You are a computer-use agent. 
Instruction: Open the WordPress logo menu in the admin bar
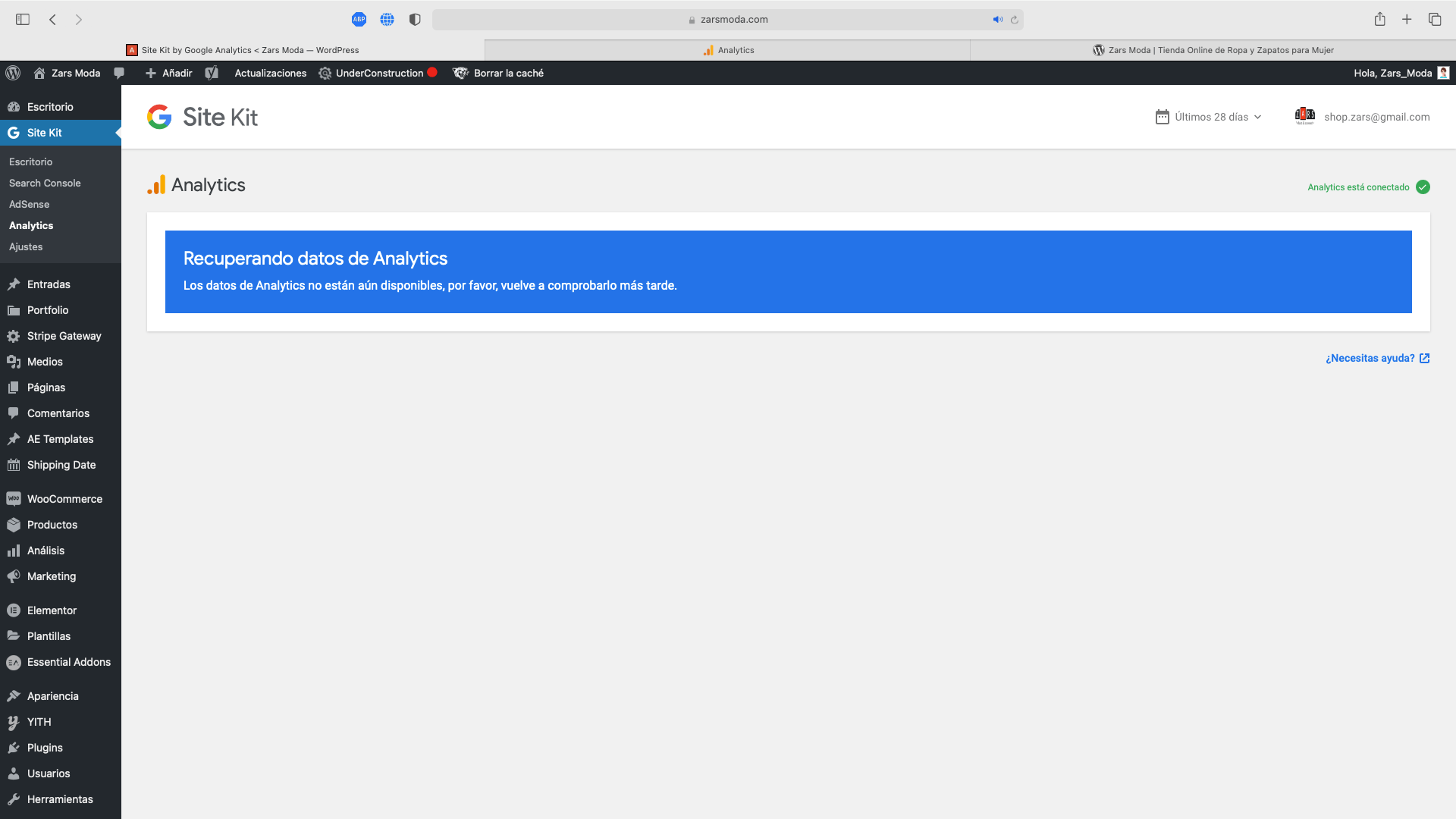pos(13,73)
